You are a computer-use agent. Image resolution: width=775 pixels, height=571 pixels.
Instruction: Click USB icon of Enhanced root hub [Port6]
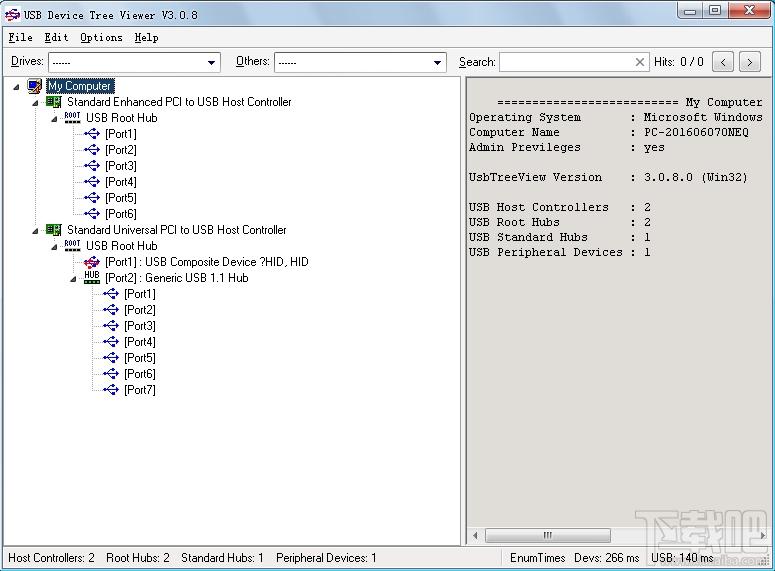tap(91, 214)
